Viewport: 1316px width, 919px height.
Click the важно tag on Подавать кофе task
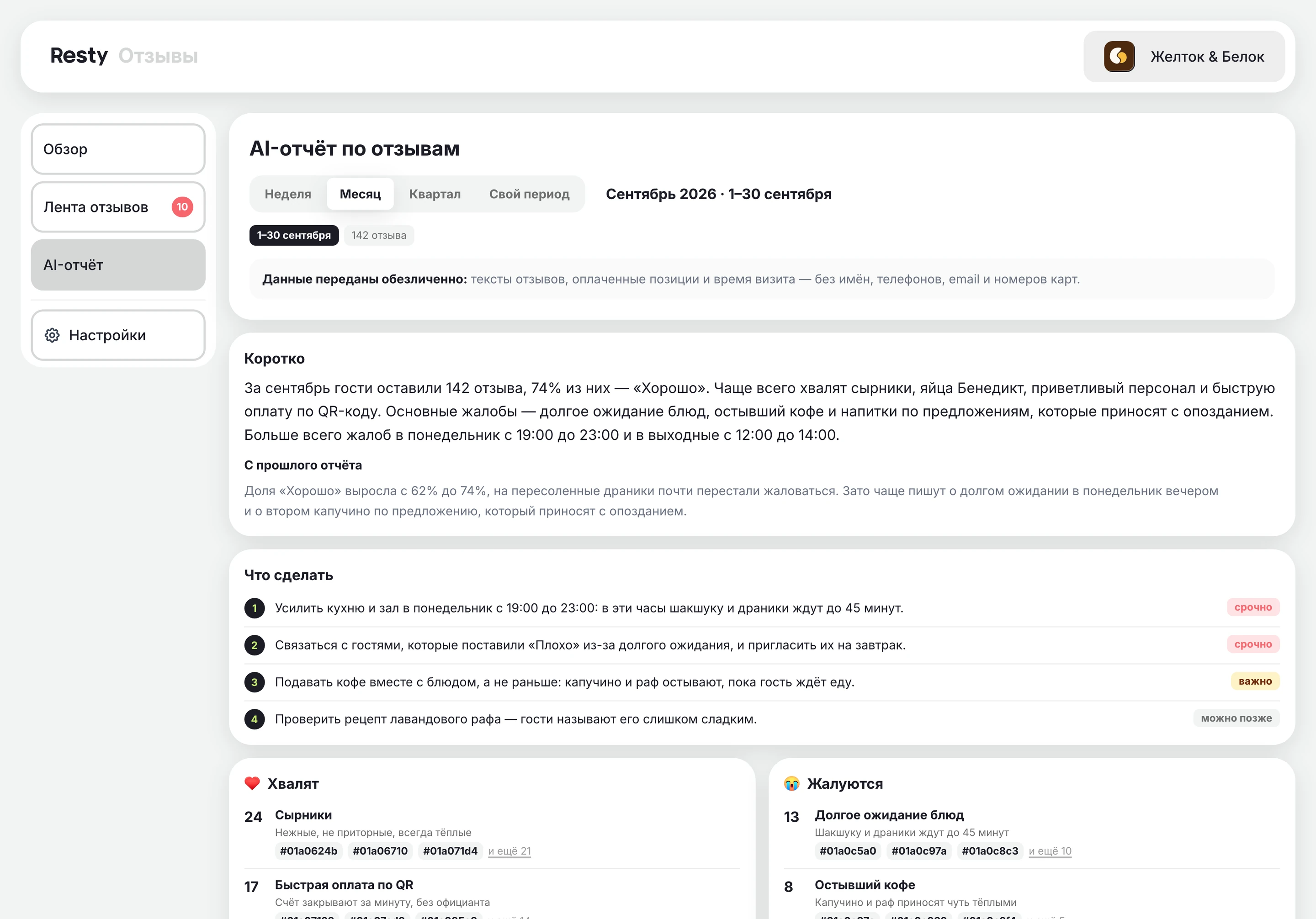click(1255, 681)
